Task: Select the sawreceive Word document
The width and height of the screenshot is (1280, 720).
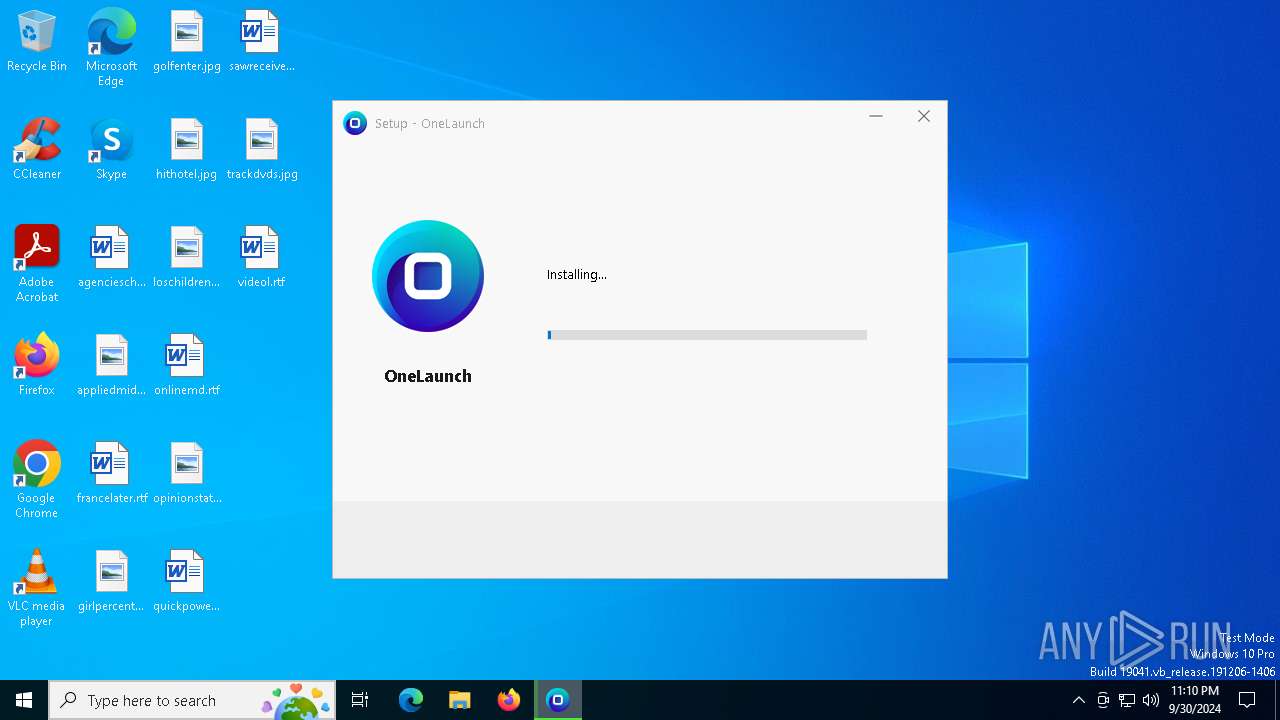Action: tap(261, 42)
